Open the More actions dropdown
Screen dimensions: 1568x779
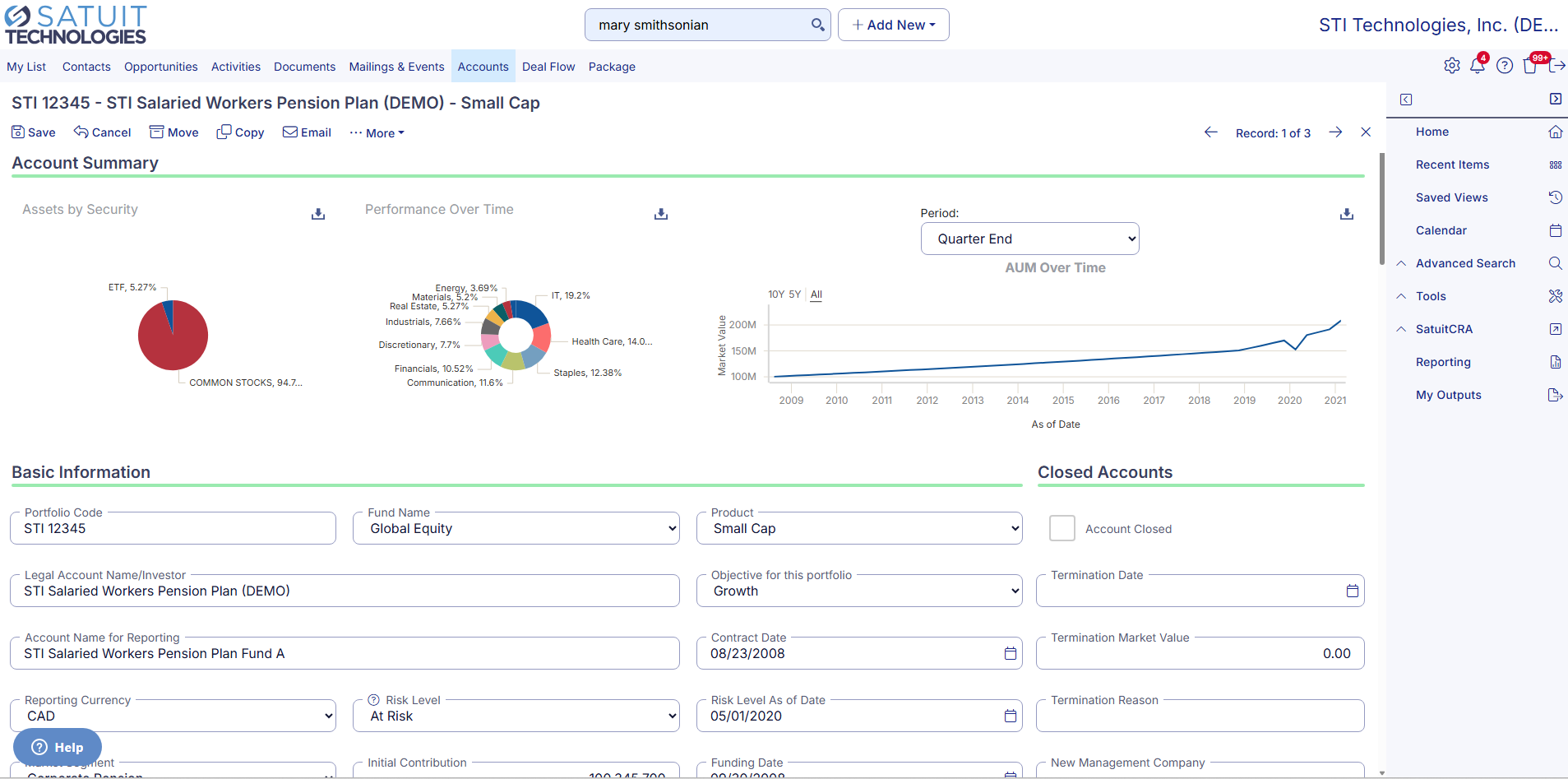click(377, 132)
